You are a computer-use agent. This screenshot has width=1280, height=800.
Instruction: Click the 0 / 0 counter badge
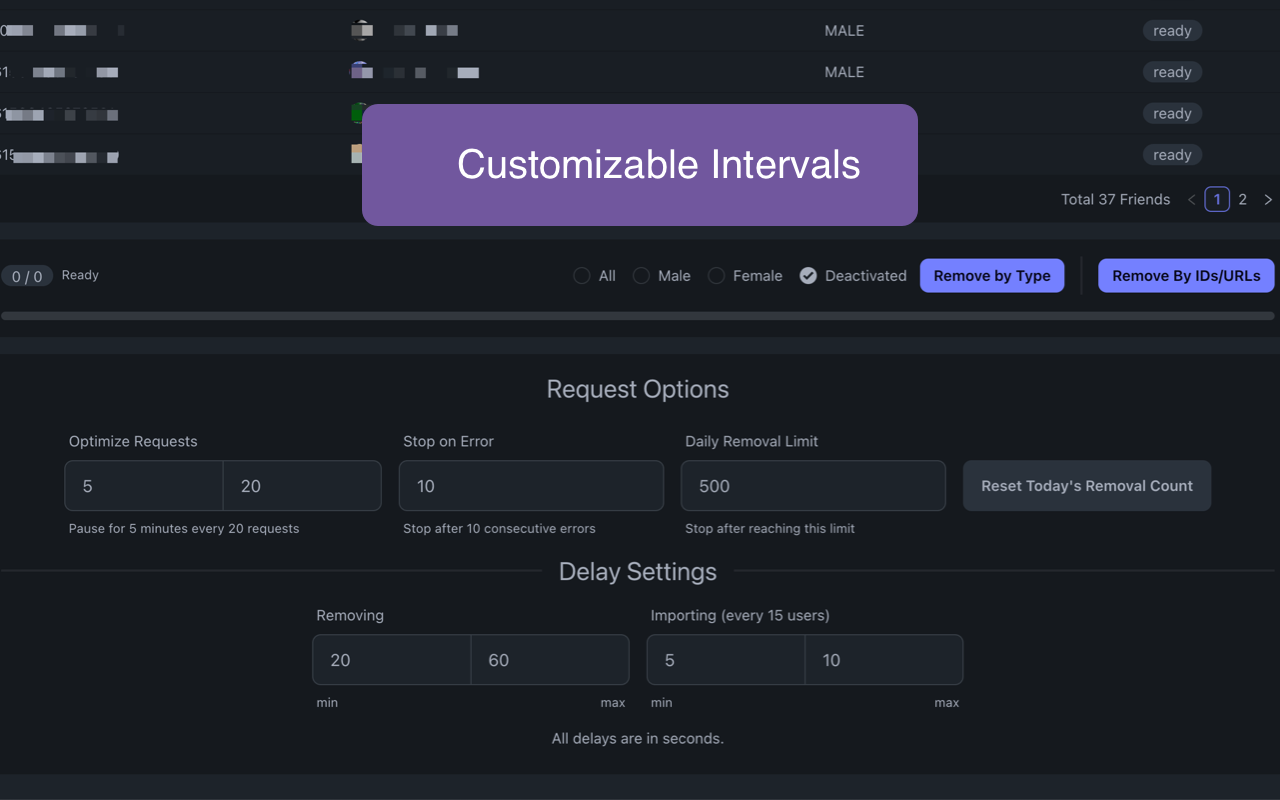pyautogui.click(x=27, y=276)
